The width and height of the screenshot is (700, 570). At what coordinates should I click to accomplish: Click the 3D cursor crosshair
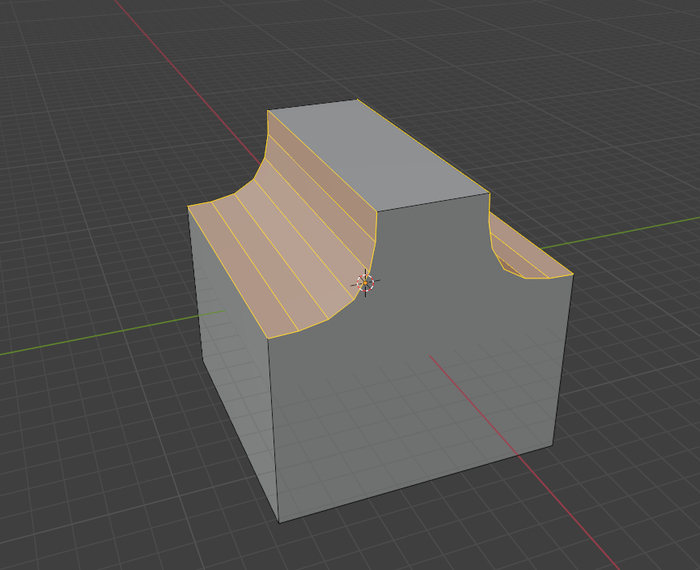point(365,284)
